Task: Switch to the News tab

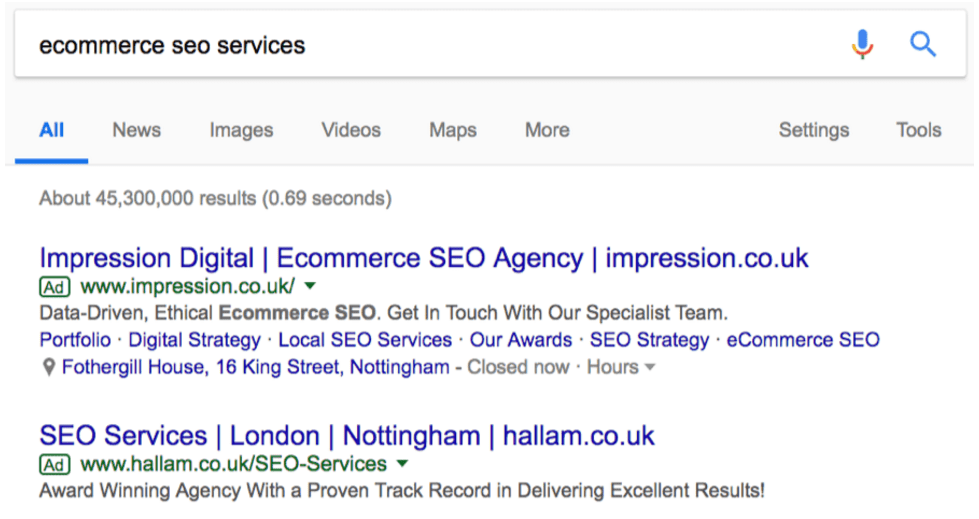Action: (136, 130)
